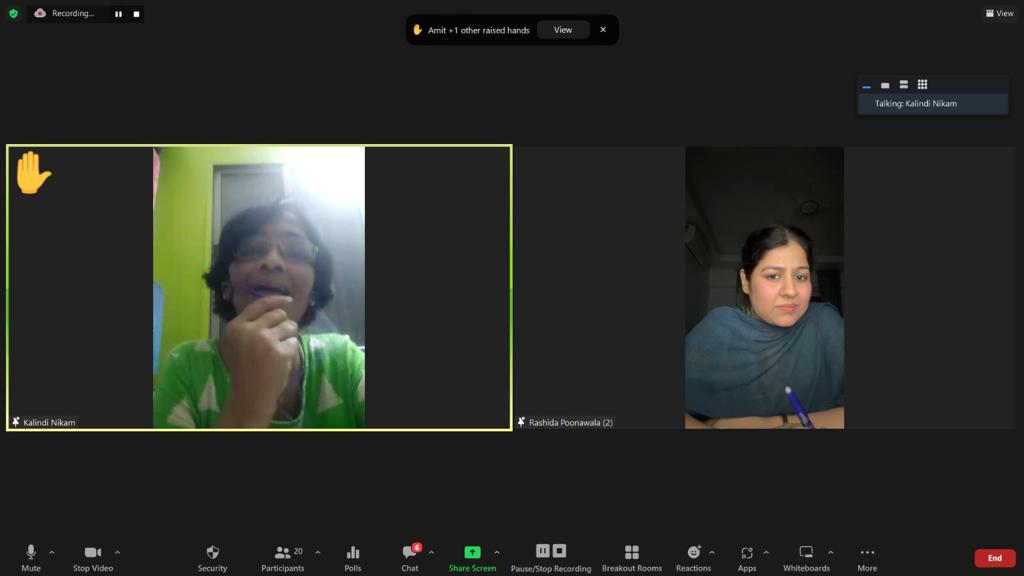The image size is (1024, 576).
Task: Open the Participants panel
Action: tap(283, 558)
